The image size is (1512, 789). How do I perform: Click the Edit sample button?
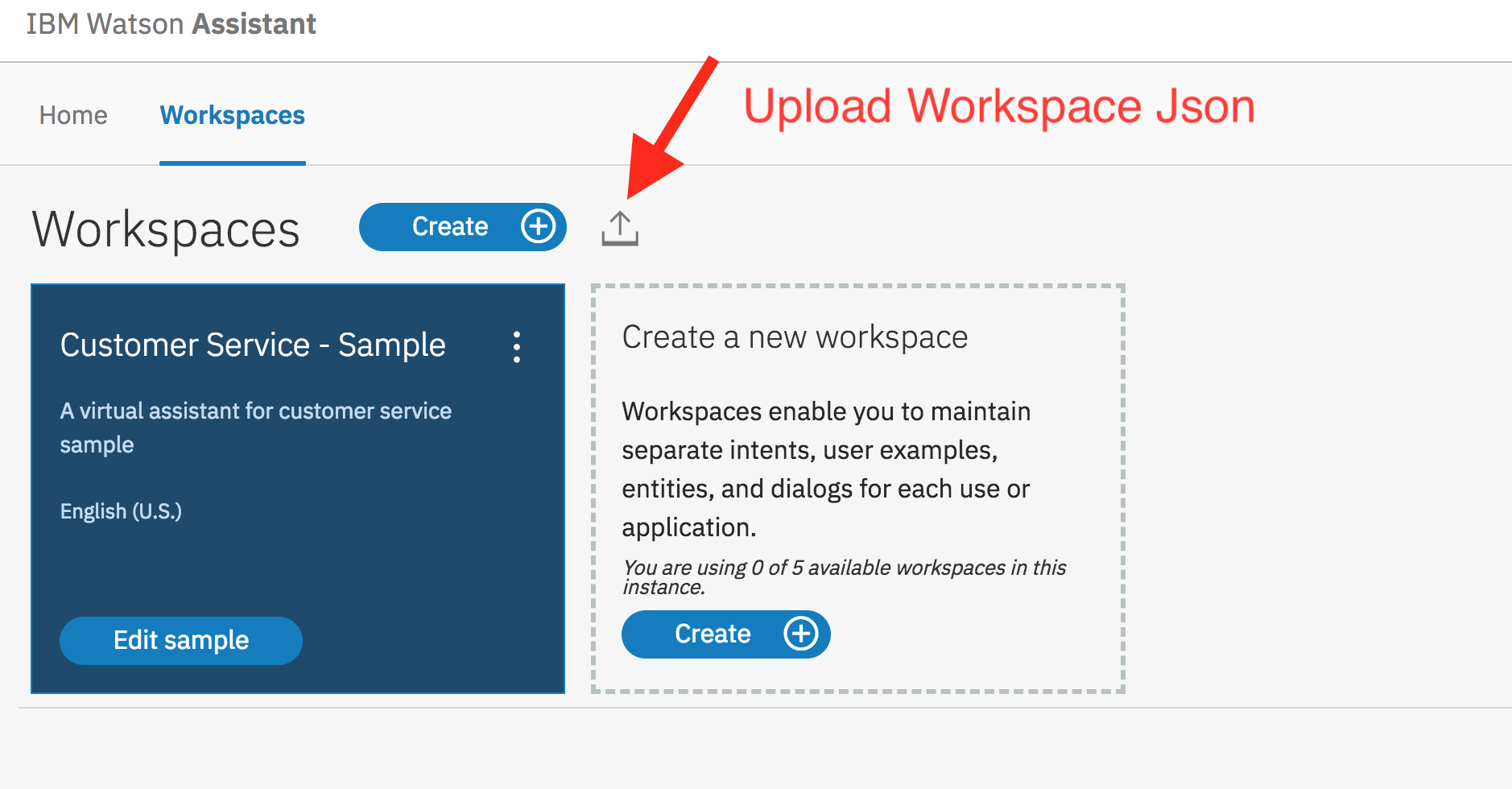(181, 641)
